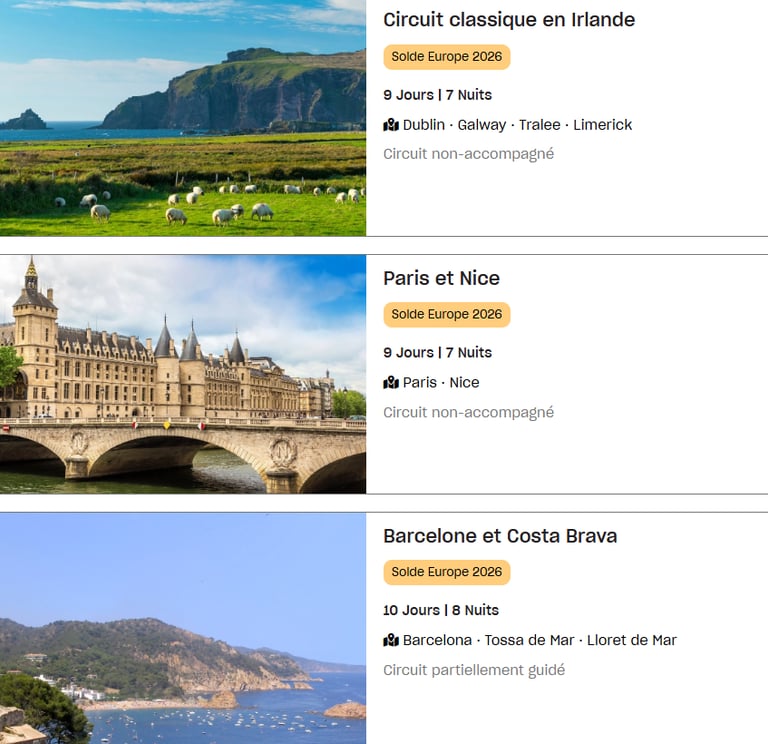
Task: Click Circuit non-accompagné on the Irlande tour
Action: click(x=468, y=154)
